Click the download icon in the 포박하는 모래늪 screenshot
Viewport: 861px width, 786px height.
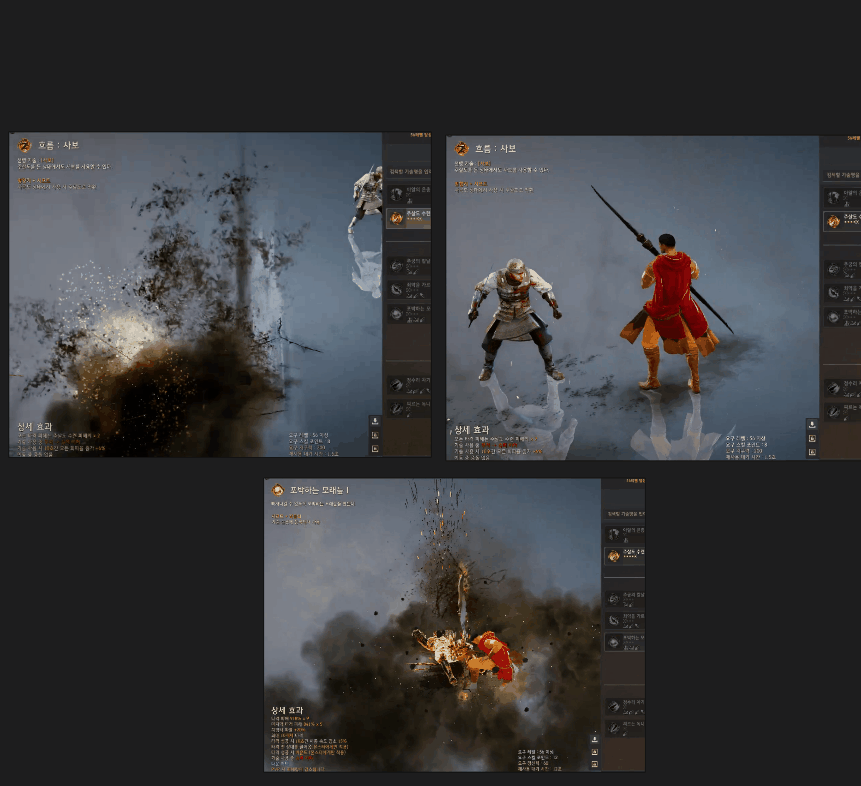pyautogui.click(x=594, y=740)
